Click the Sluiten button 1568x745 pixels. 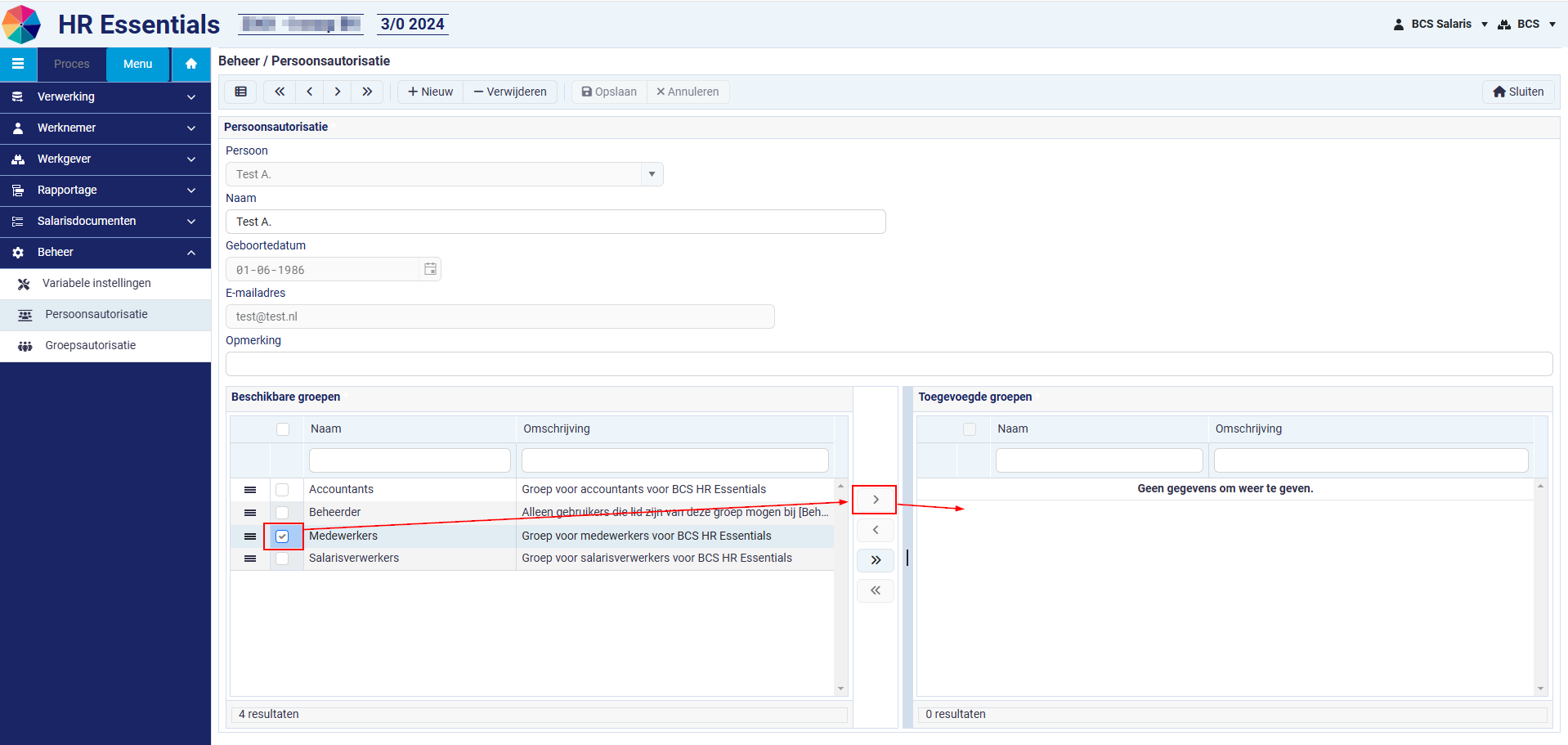tap(1518, 92)
